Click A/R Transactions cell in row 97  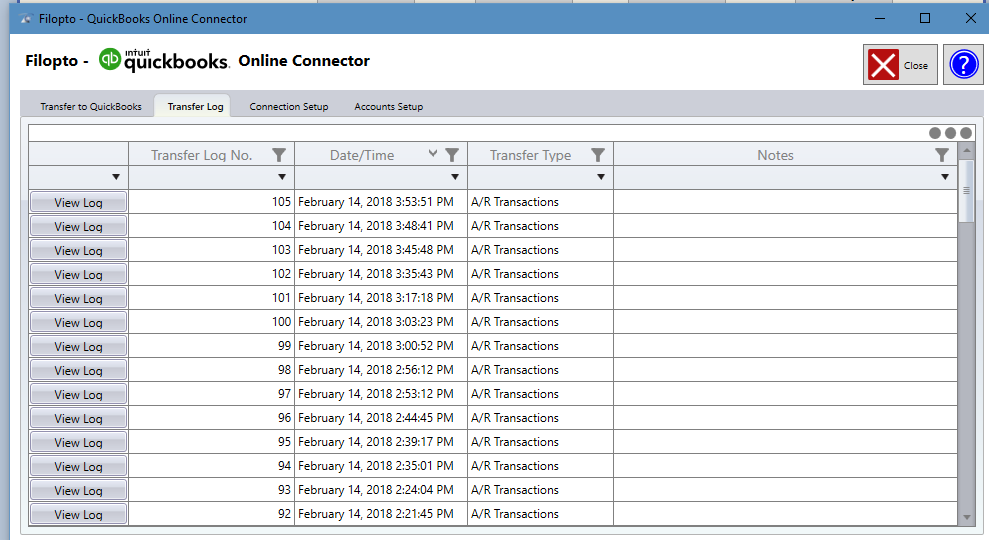pos(540,394)
